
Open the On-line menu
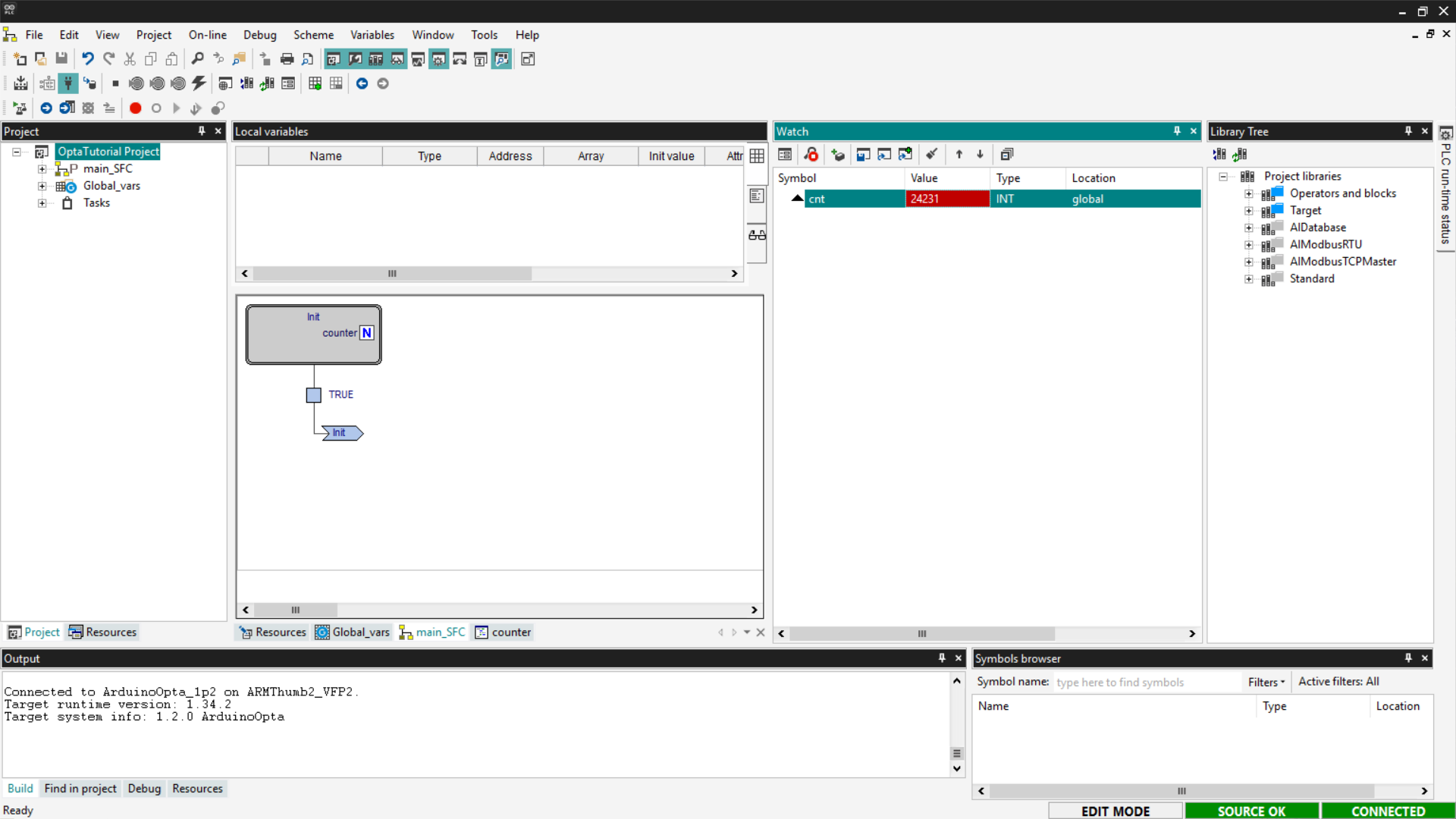(x=207, y=35)
